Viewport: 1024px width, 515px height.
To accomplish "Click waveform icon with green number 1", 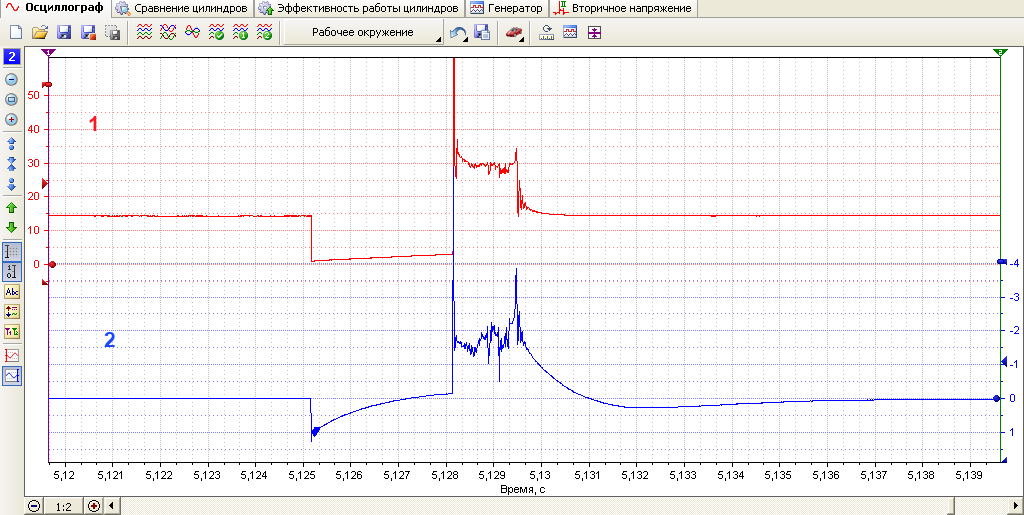I will pyautogui.click(x=240, y=32).
